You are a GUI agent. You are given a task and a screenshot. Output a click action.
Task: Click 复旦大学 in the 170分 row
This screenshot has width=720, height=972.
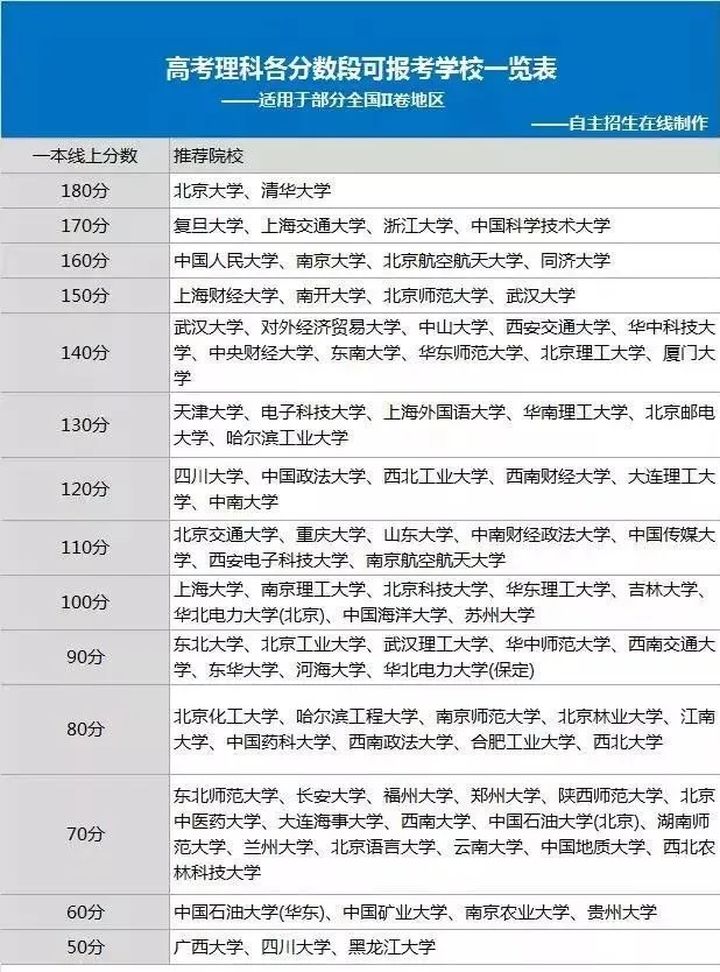[208, 225]
